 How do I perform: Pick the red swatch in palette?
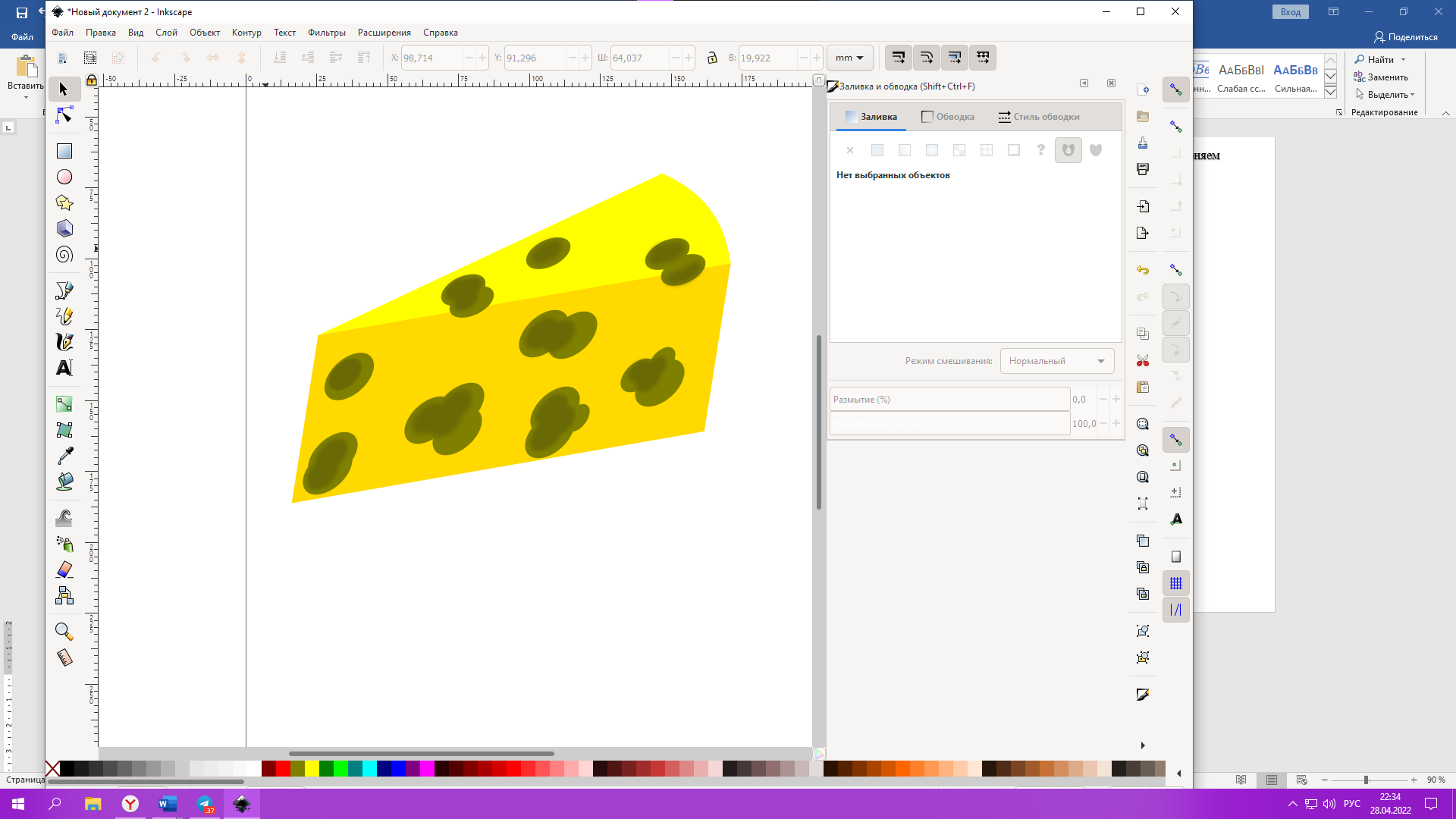pos(283,769)
